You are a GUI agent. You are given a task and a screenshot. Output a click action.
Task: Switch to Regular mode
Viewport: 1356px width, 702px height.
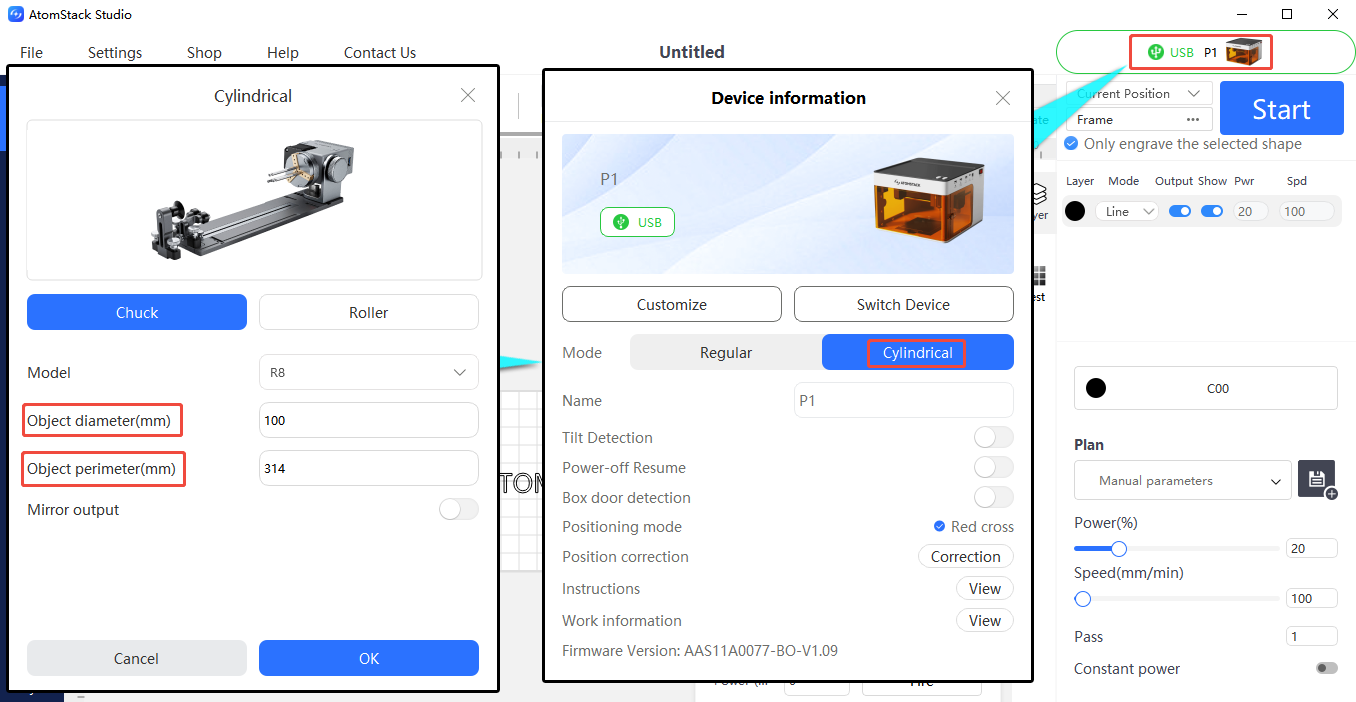(726, 352)
